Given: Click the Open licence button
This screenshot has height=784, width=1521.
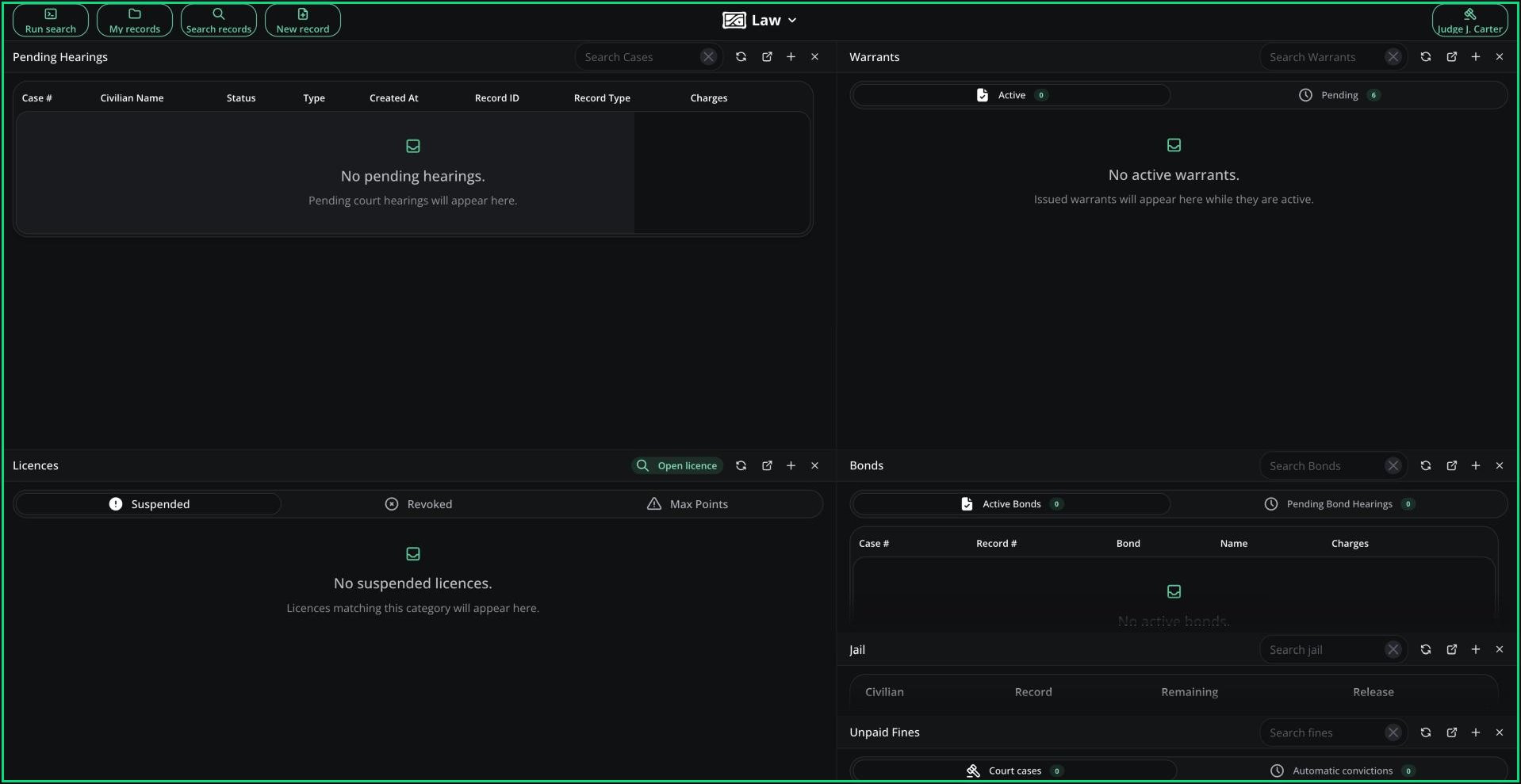Looking at the screenshot, I should click(x=677, y=466).
